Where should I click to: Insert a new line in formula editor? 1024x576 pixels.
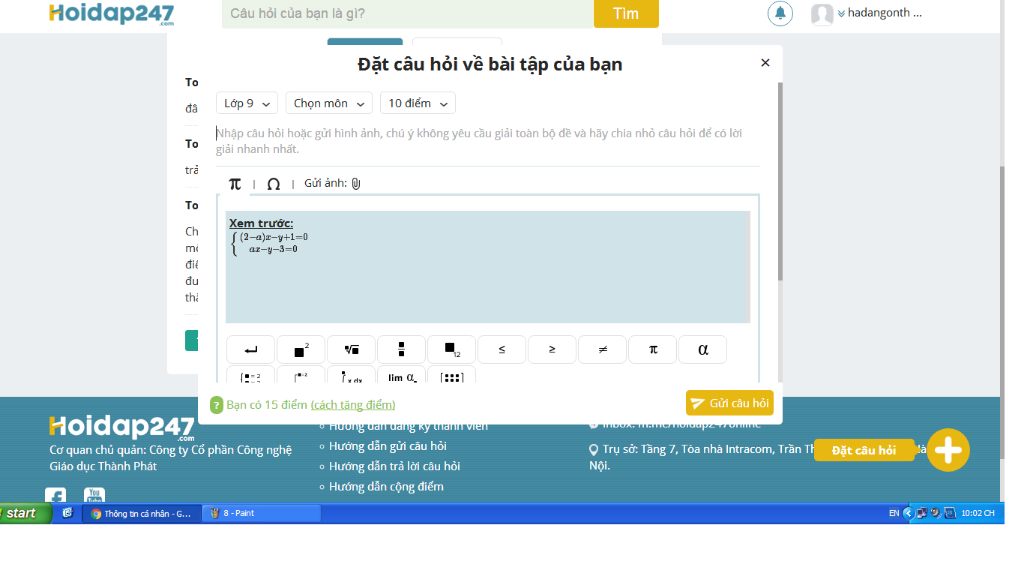coord(250,349)
